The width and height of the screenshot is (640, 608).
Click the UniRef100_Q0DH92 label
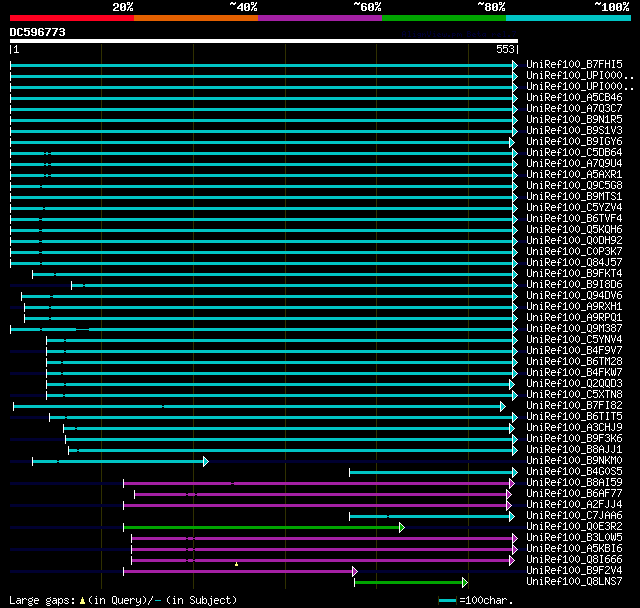coord(574,241)
